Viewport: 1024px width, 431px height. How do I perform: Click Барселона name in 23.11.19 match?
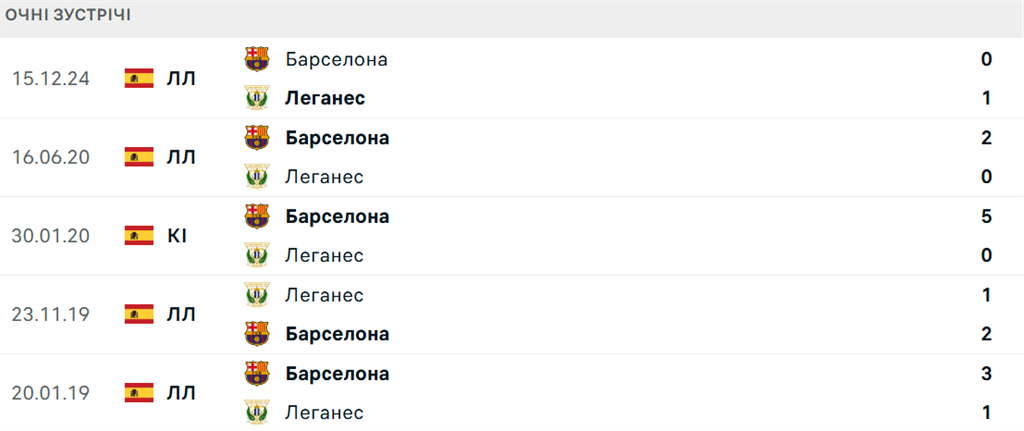(338, 334)
